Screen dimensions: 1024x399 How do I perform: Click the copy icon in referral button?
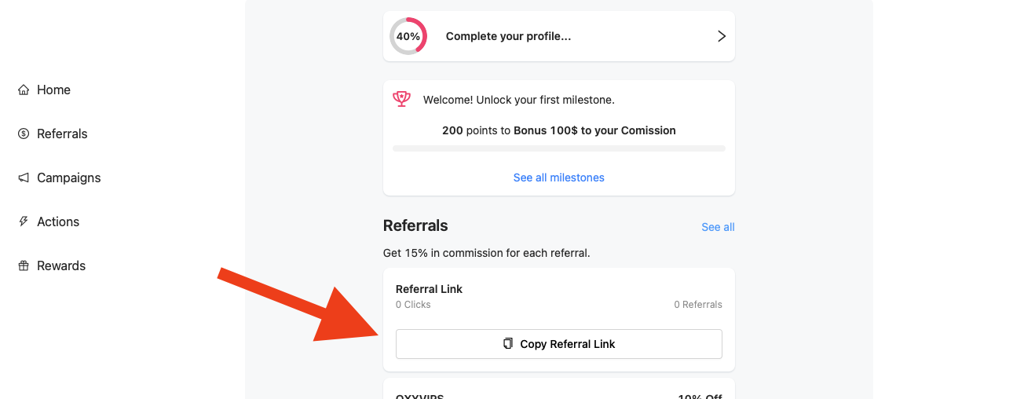[x=508, y=343]
